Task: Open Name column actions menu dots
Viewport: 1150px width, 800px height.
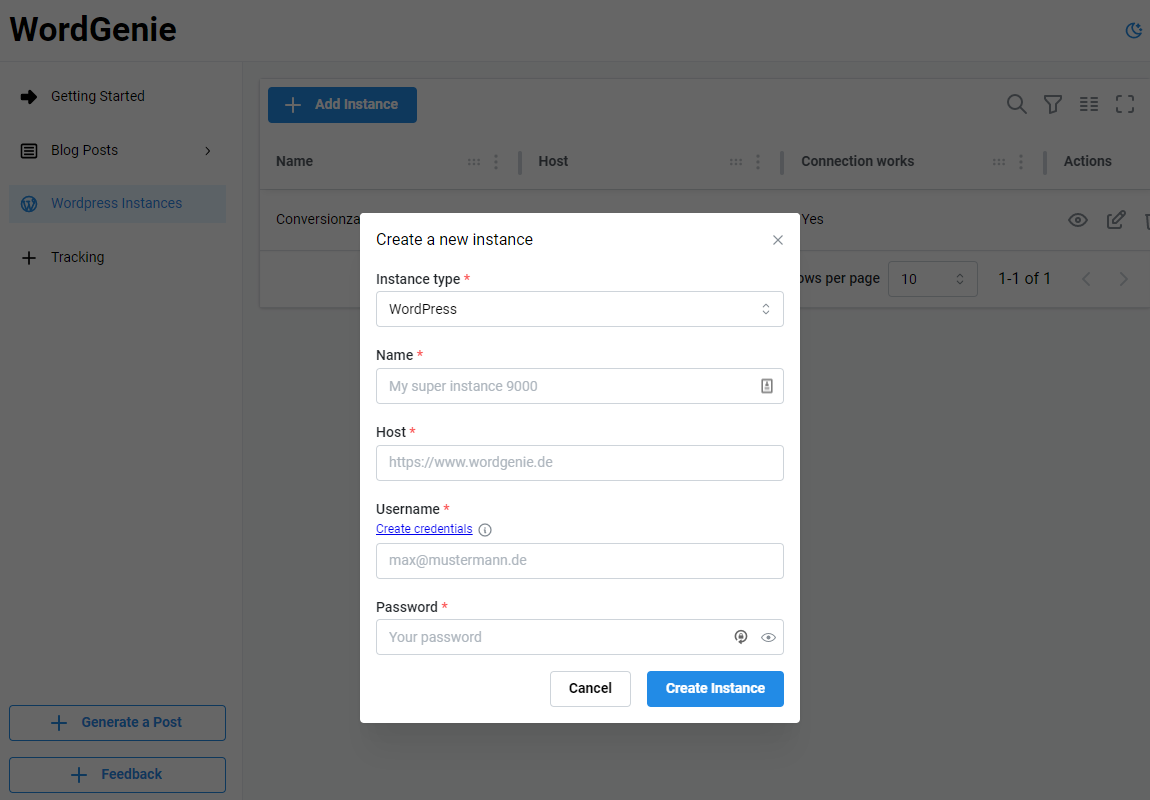Action: 497,162
